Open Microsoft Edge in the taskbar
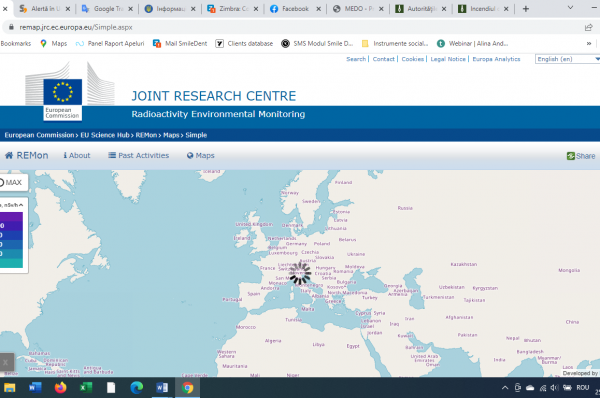 (137, 388)
